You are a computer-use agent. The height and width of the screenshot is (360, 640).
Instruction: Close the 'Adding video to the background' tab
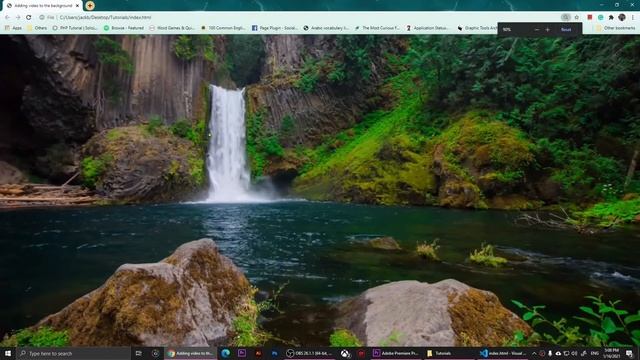77,6
